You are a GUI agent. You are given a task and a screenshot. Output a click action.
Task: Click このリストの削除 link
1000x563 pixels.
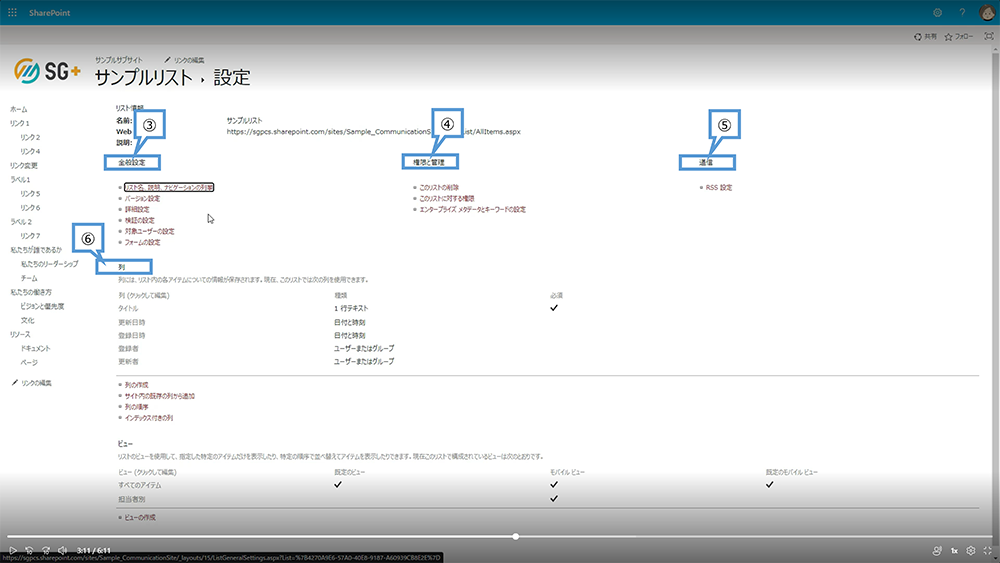(439, 187)
